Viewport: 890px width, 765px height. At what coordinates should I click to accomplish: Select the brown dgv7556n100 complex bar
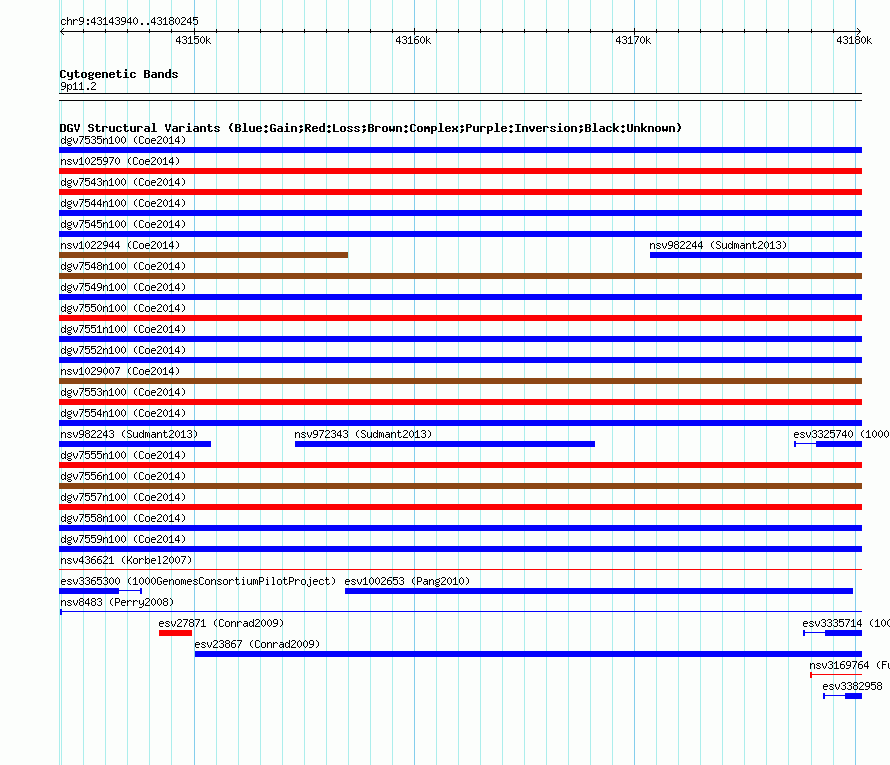460,486
